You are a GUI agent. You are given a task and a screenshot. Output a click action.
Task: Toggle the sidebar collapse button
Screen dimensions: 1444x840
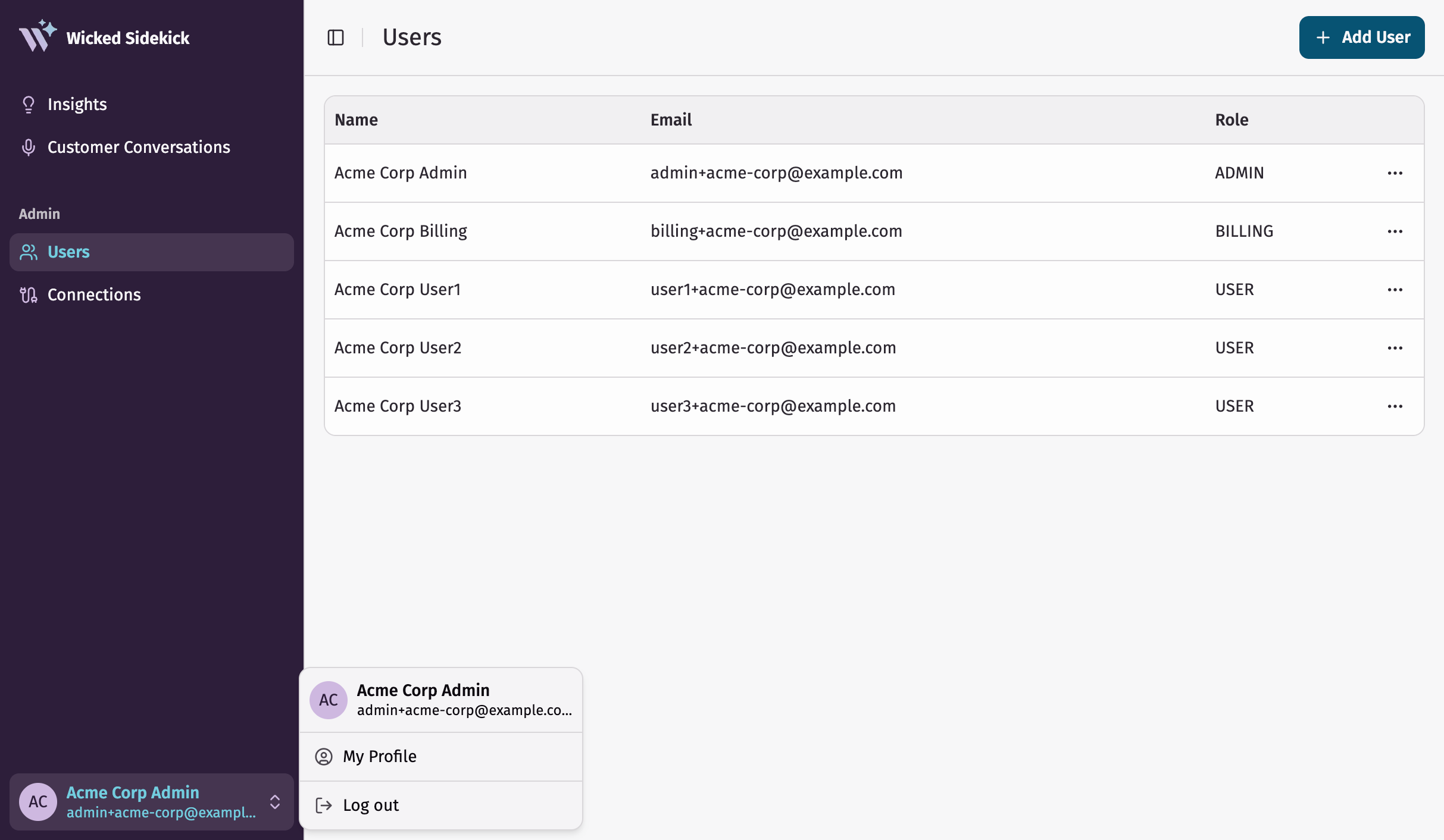tap(336, 37)
